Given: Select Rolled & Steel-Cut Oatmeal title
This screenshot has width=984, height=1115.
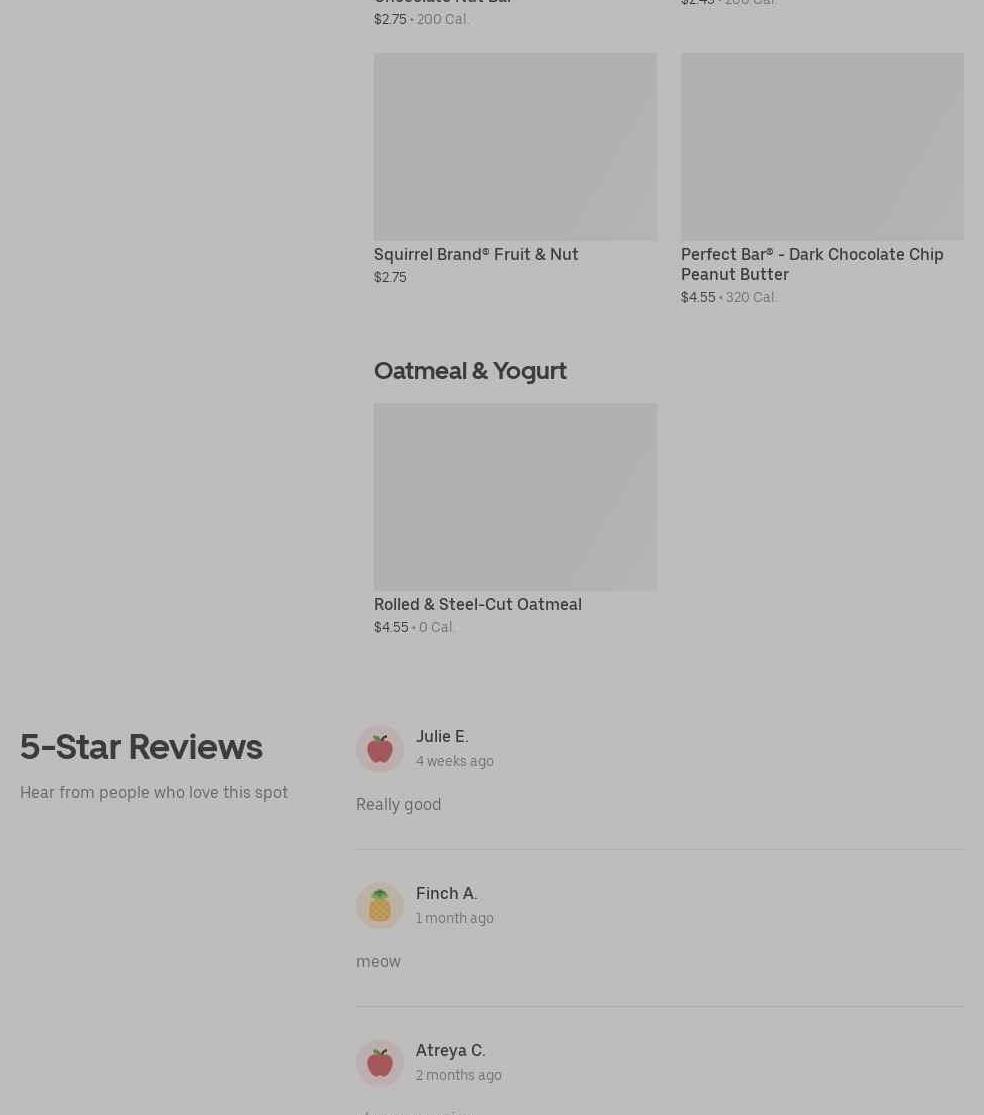Looking at the screenshot, I should [x=478, y=604].
